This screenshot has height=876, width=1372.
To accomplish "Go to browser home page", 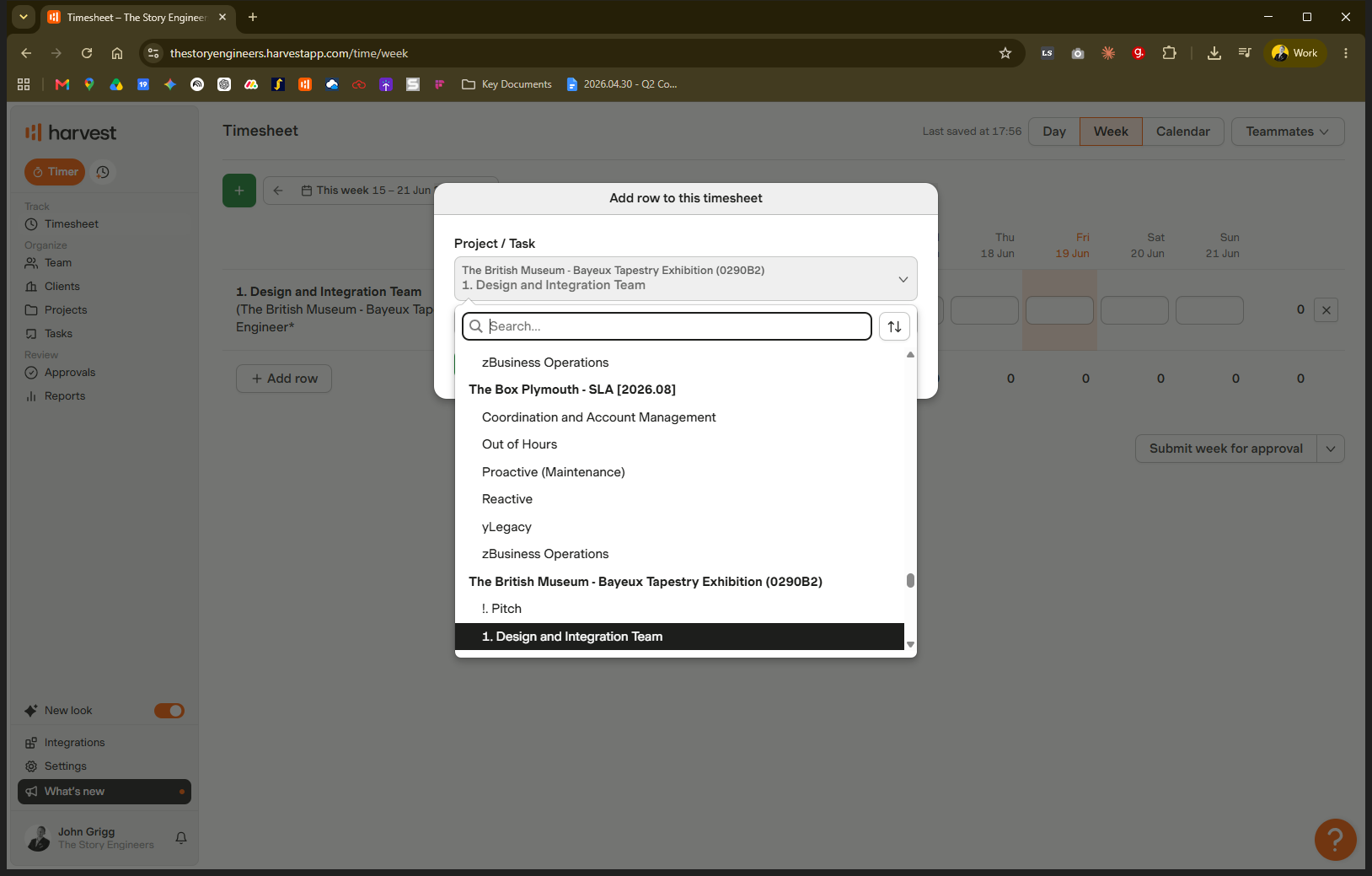I will pos(117,53).
